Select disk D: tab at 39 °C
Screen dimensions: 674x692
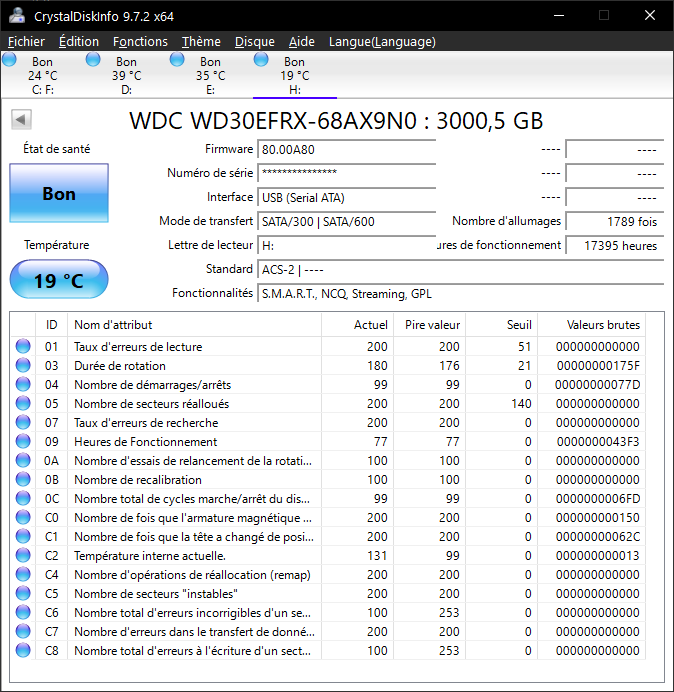(x=127, y=75)
